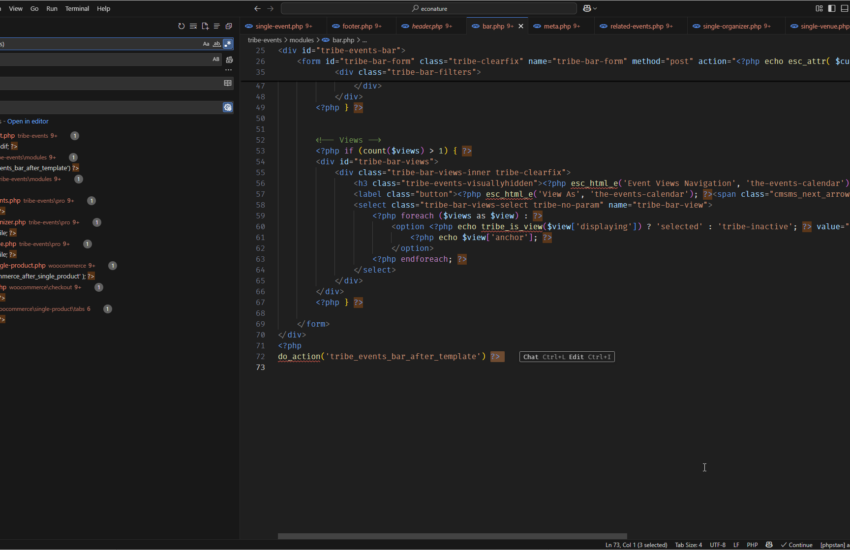Go forward with navigation arrow

271,9
